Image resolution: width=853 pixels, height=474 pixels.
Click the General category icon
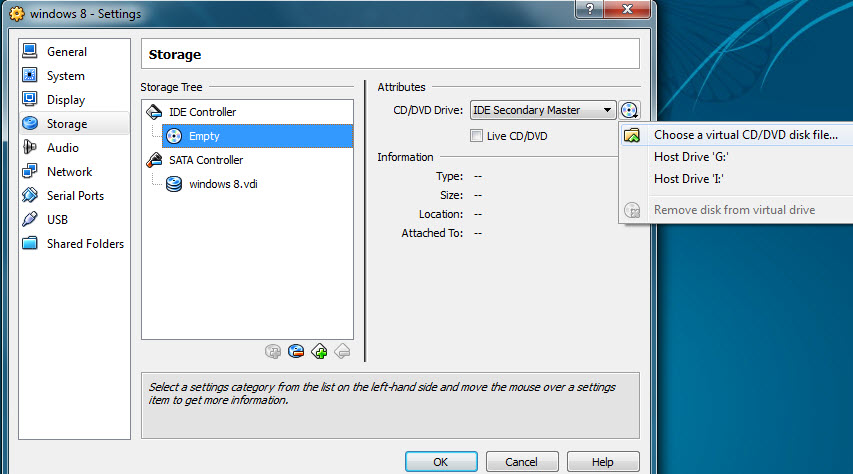30,51
